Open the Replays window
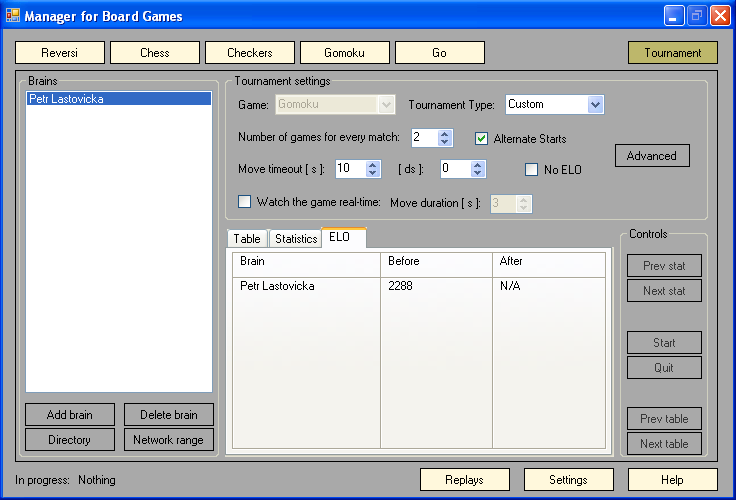 coord(465,479)
